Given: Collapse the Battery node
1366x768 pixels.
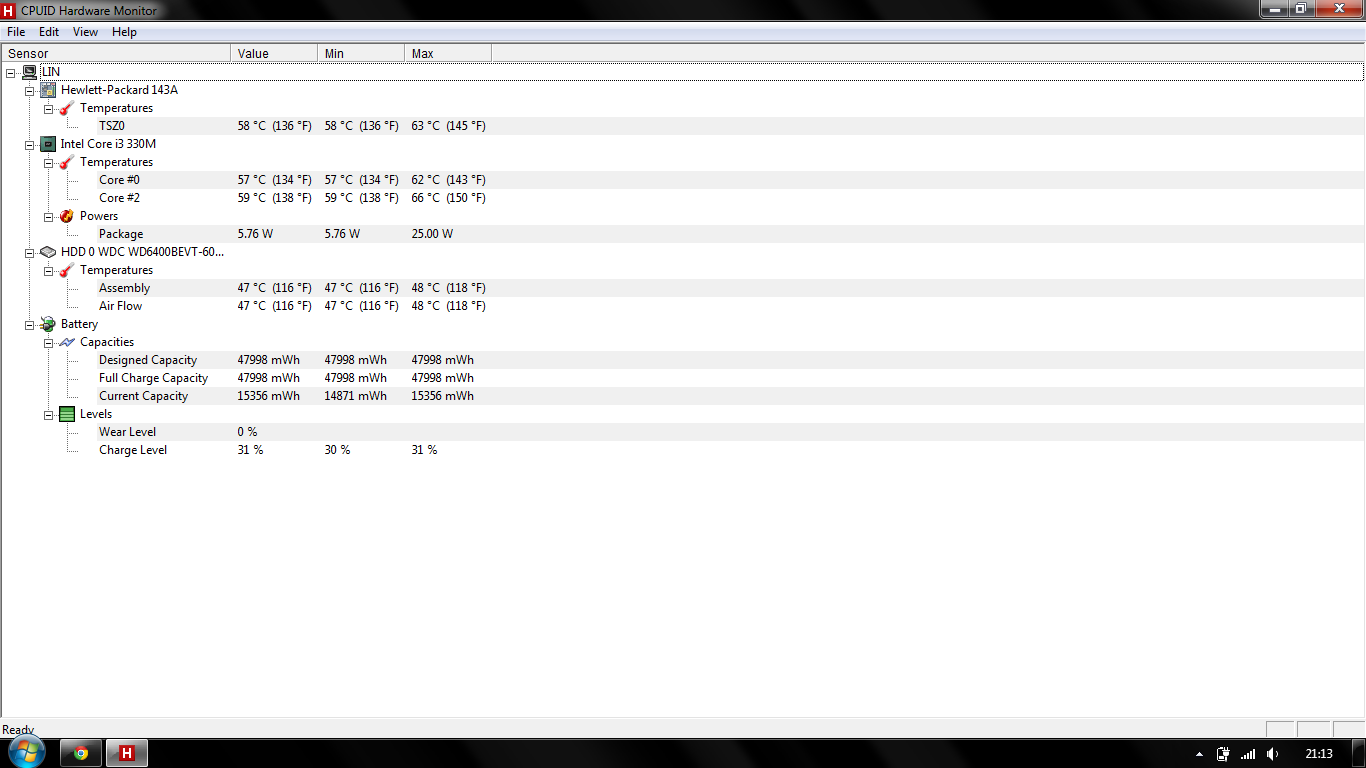Looking at the screenshot, I should [x=30, y=324].
